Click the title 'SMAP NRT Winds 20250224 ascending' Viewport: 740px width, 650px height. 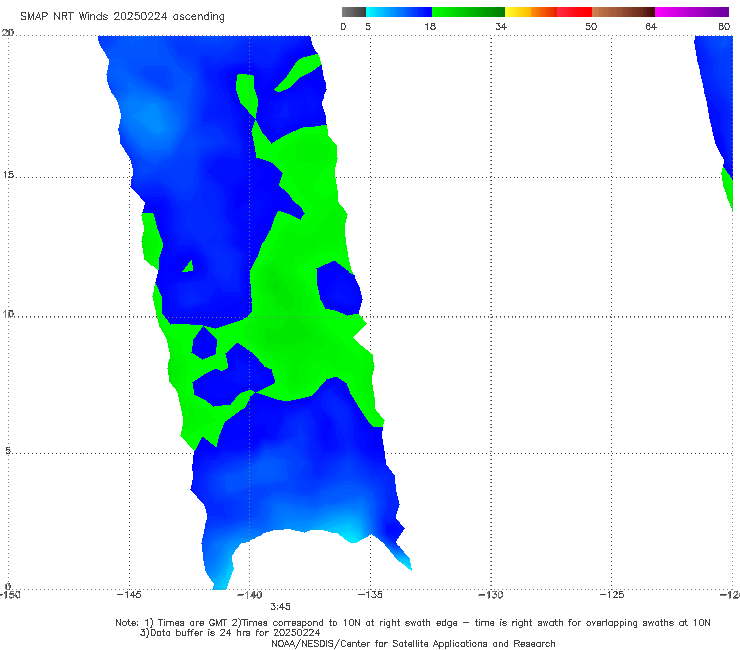(x=122, y=17)
